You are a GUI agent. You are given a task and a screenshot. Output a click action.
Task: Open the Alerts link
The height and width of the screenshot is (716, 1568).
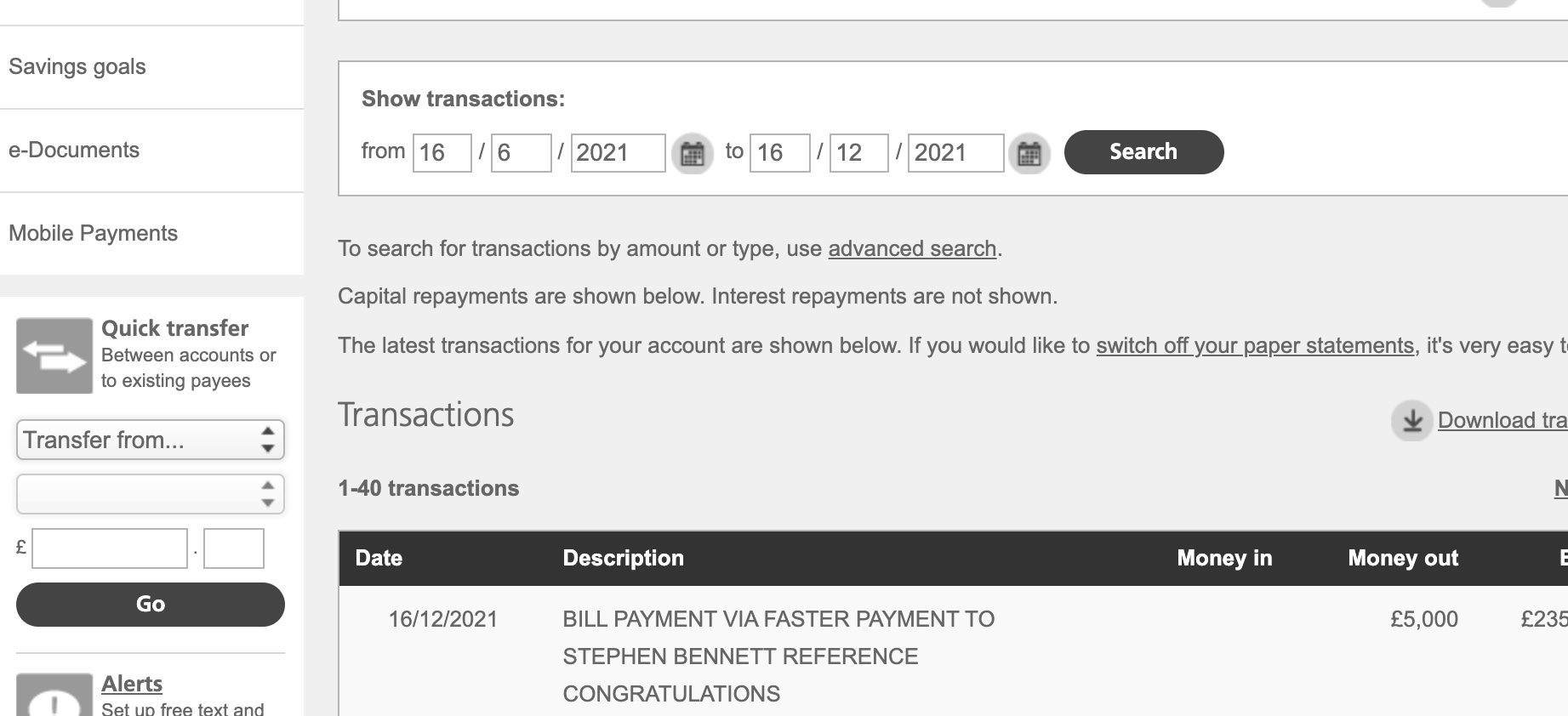point(132,684)
